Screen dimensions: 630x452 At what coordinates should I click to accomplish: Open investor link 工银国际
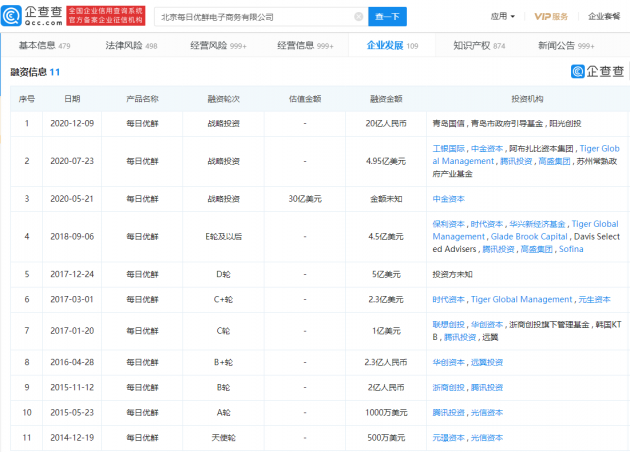coord(448,149)
